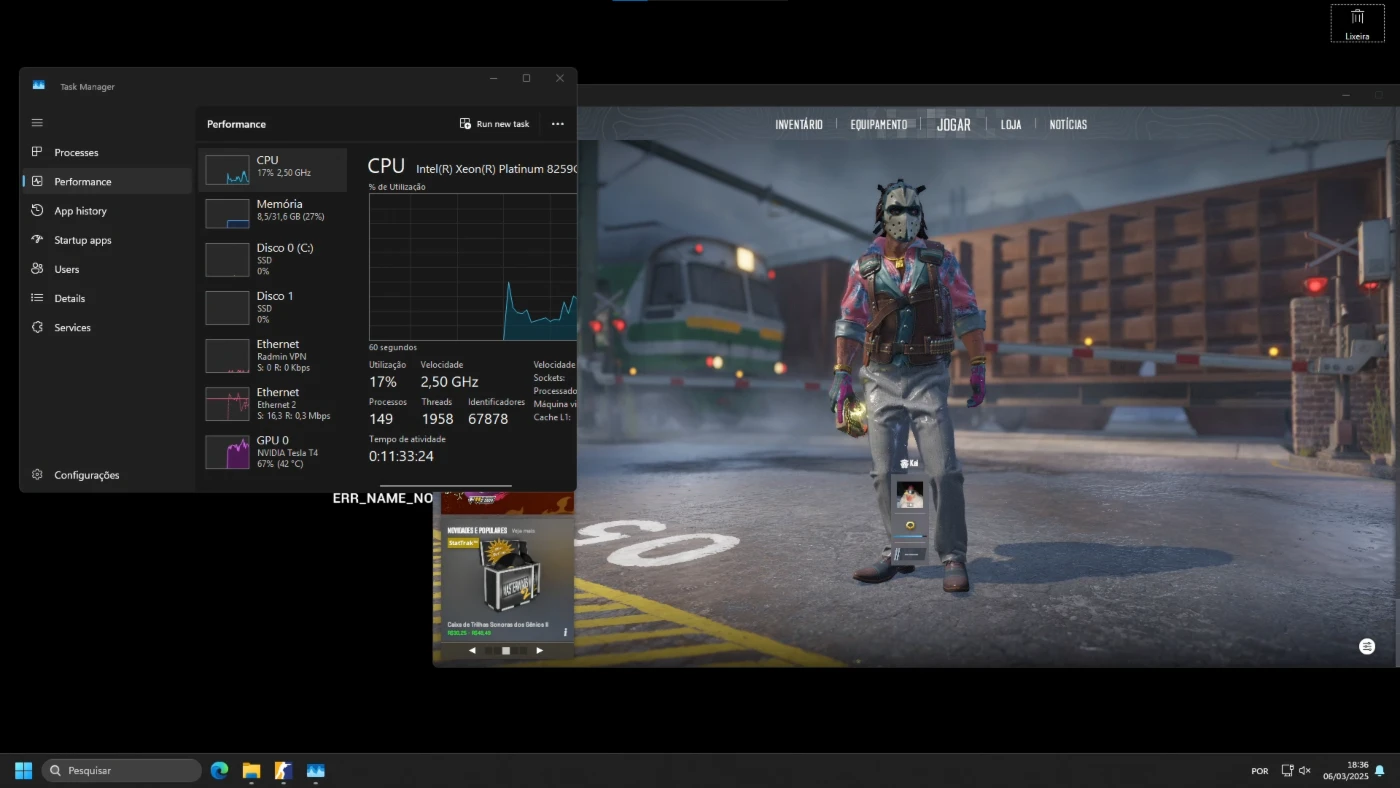The height and width of the screenshot is (788, 1400).
Task: Open the EQUIPAMENTO game menu
Action: [x=879, y=125]
